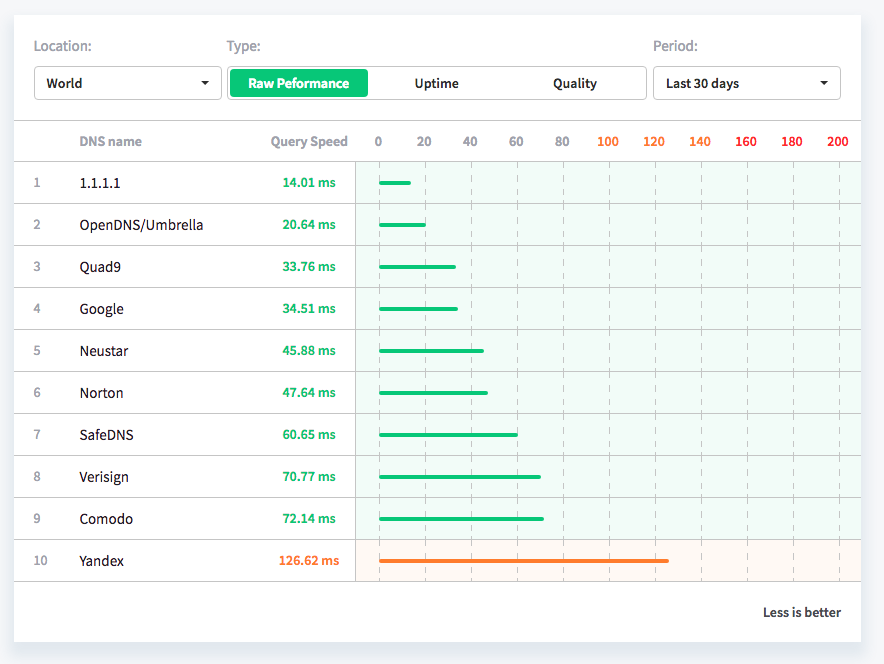
Task: Click the green bar for Verisign
Action: 460,477
